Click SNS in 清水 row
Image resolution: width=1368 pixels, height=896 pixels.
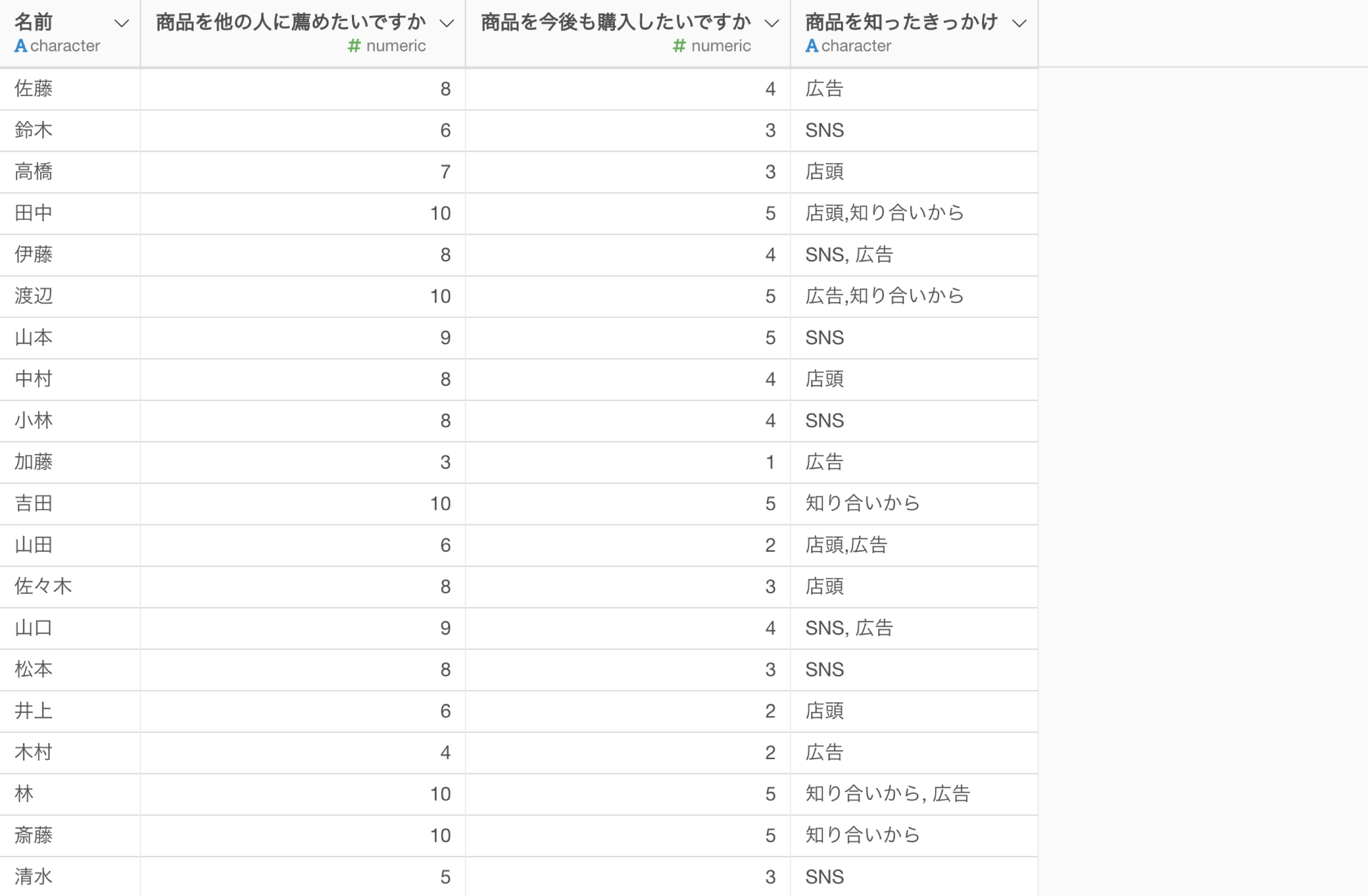pos(824,877)
